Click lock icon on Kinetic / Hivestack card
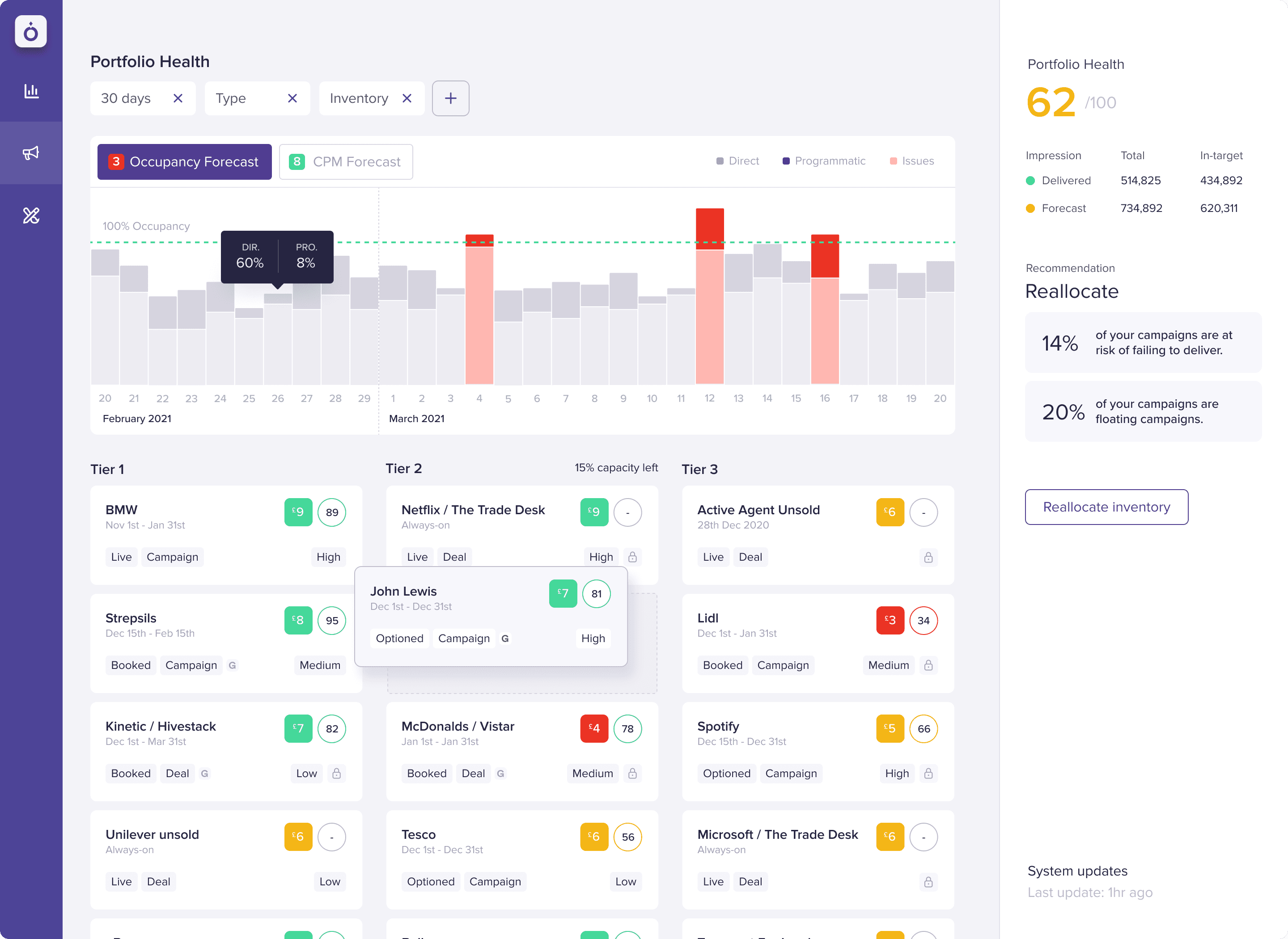This screenshot has height=939, width=1288. click(336, 773)
